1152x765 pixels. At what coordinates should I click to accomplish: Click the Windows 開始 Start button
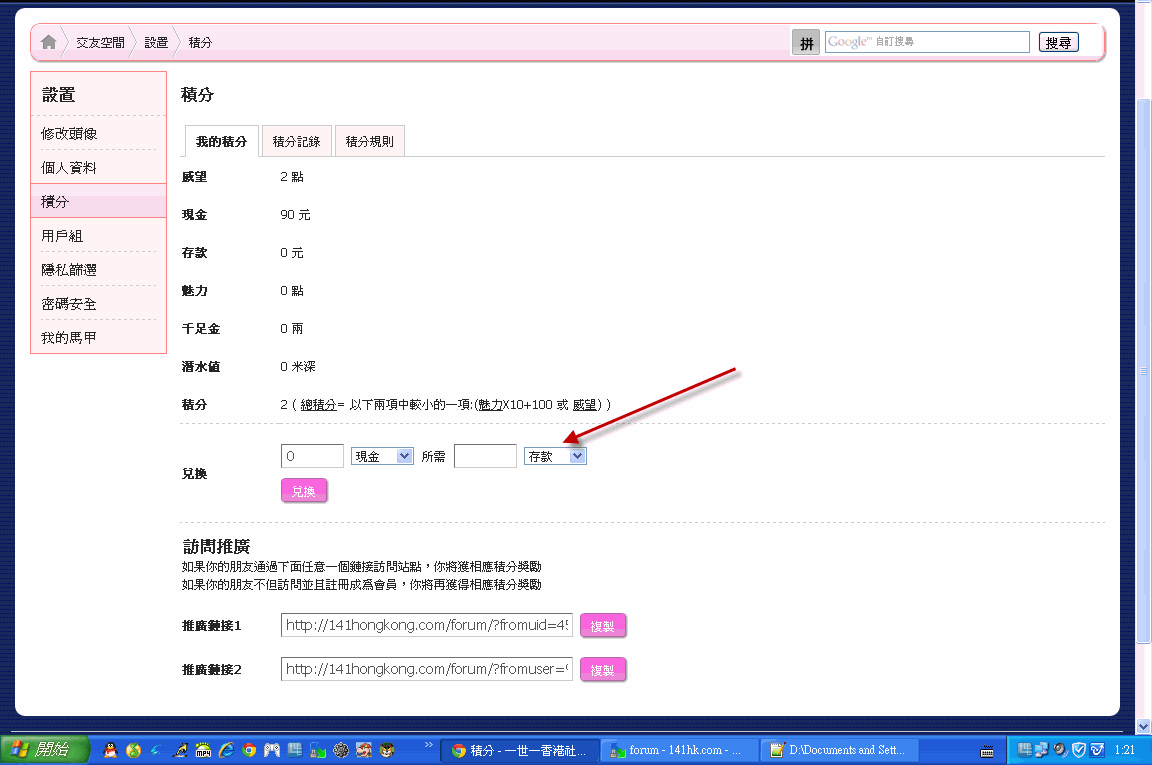[45, 750]
